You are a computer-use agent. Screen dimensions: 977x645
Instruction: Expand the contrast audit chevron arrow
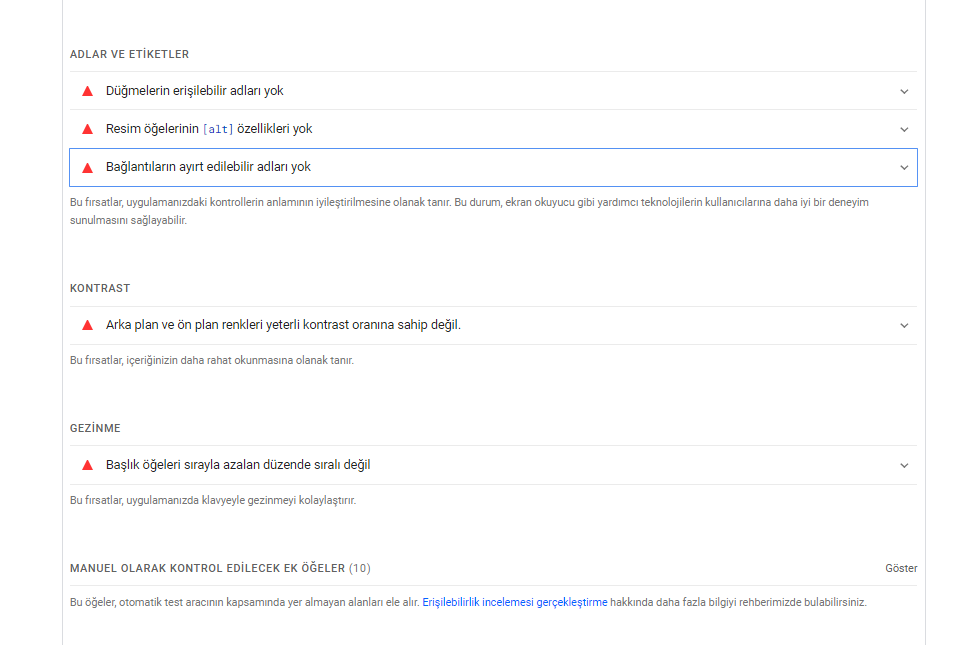pyautogui.click(x=904, y=325)
